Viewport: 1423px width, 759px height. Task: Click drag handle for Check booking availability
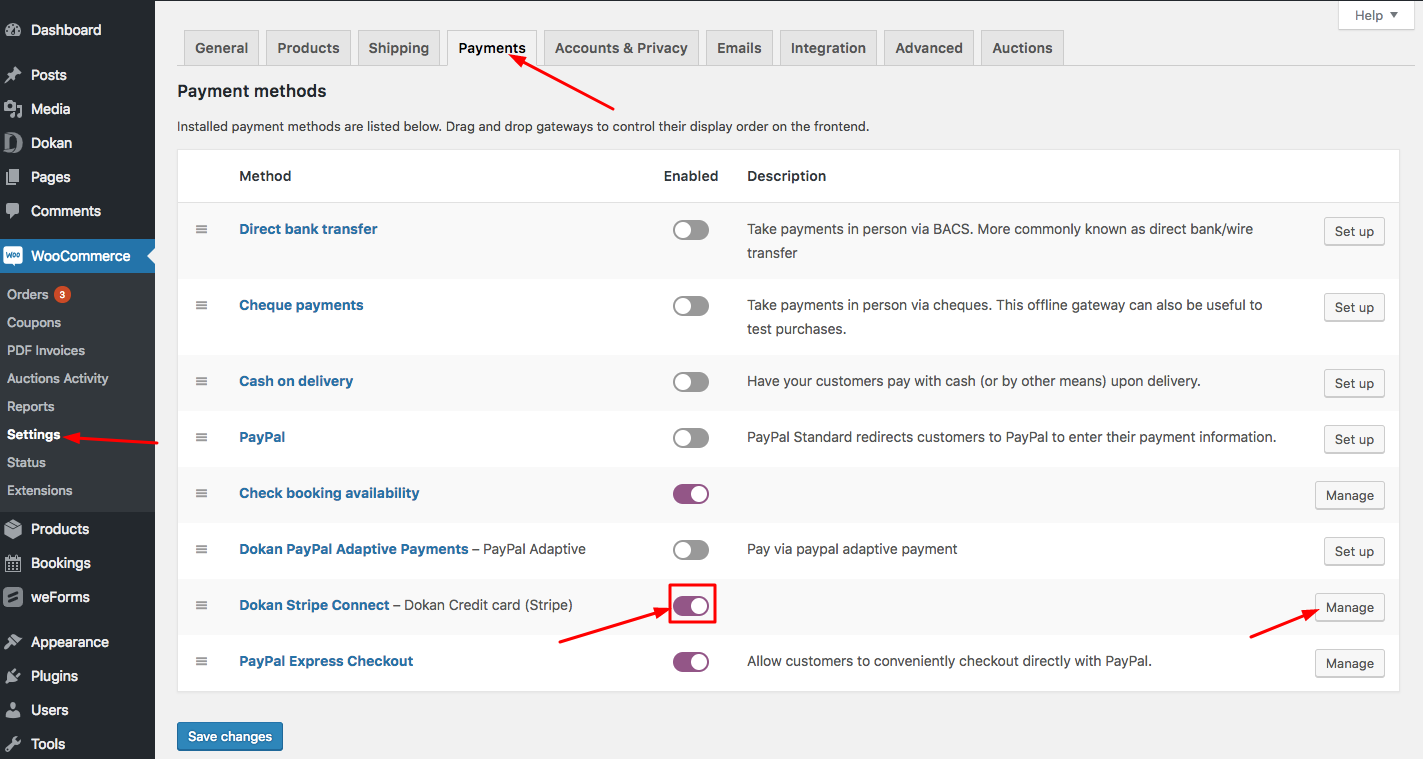point(201,493)
